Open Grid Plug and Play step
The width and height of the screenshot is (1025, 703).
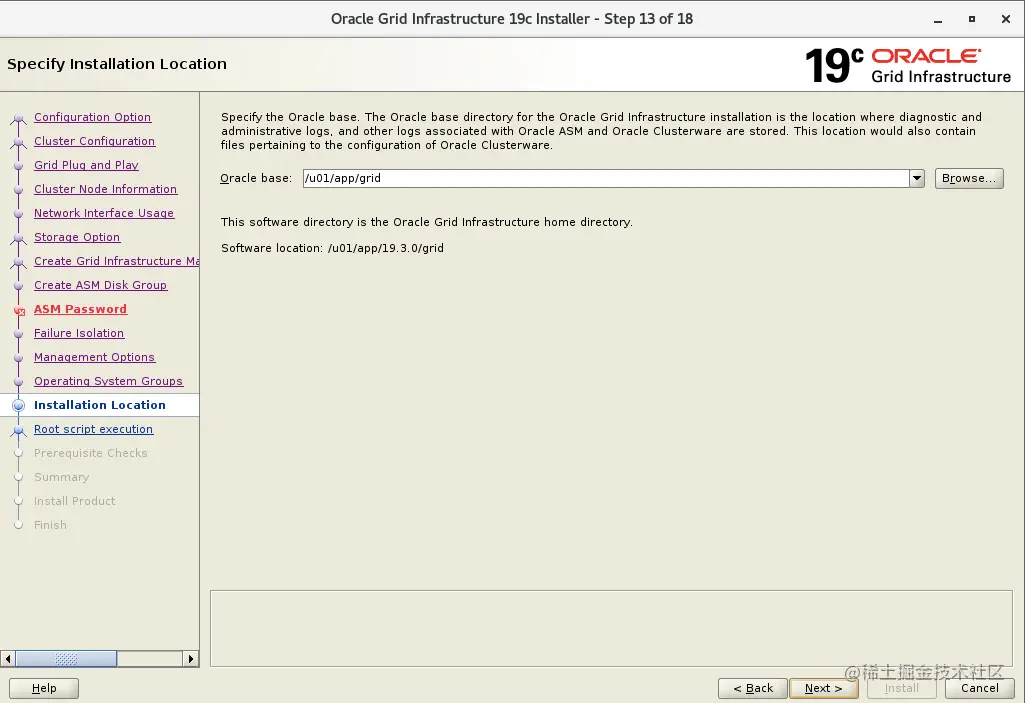pos(86,165)
